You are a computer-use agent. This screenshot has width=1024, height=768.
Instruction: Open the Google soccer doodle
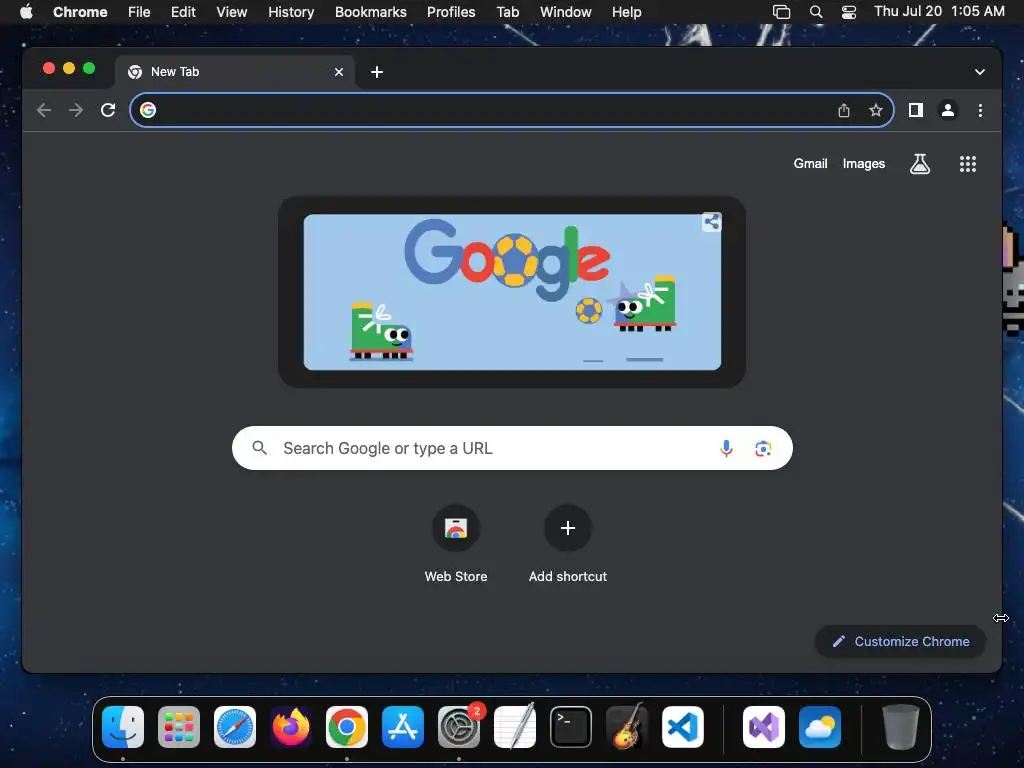(512, 292)
